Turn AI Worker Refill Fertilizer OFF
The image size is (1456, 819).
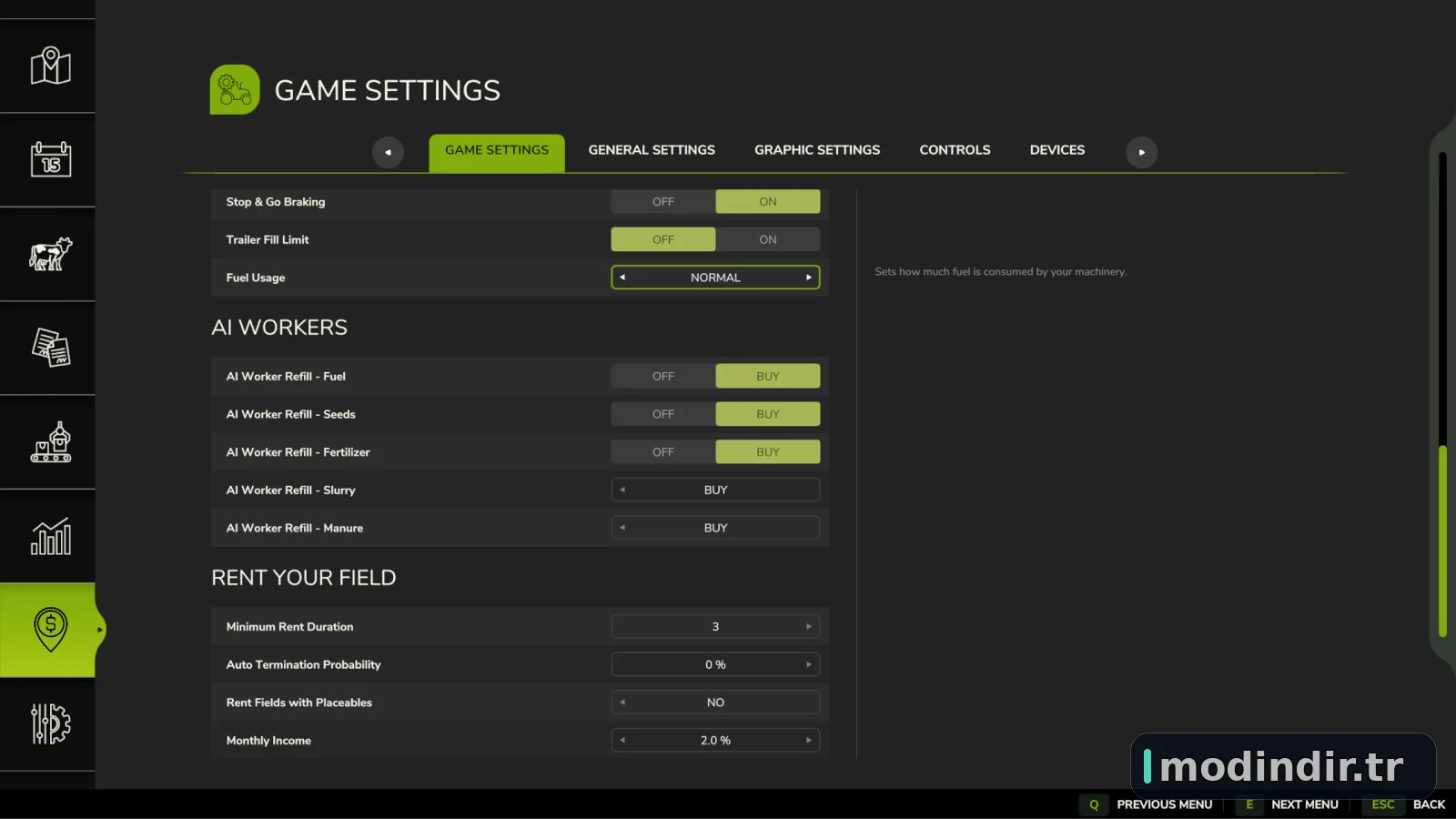coord(663,452)
